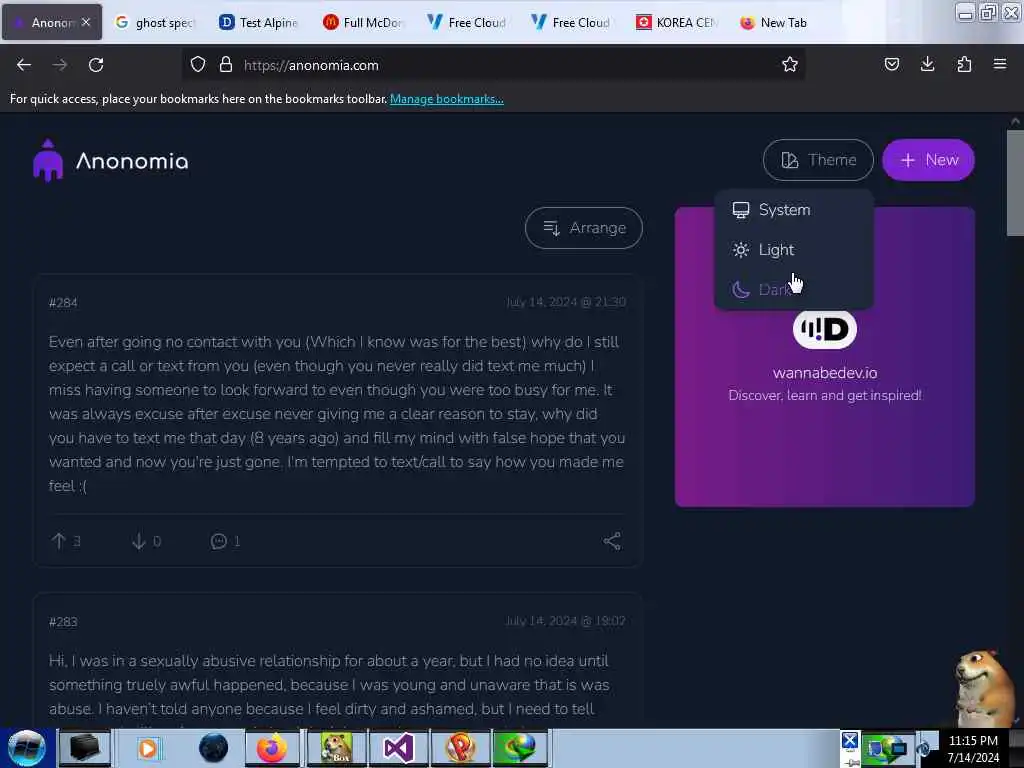This screenshot has height=768, width=1024.
Task: Click the page vertical scrollbar thumb
Action: click(x=1015, y=183)
